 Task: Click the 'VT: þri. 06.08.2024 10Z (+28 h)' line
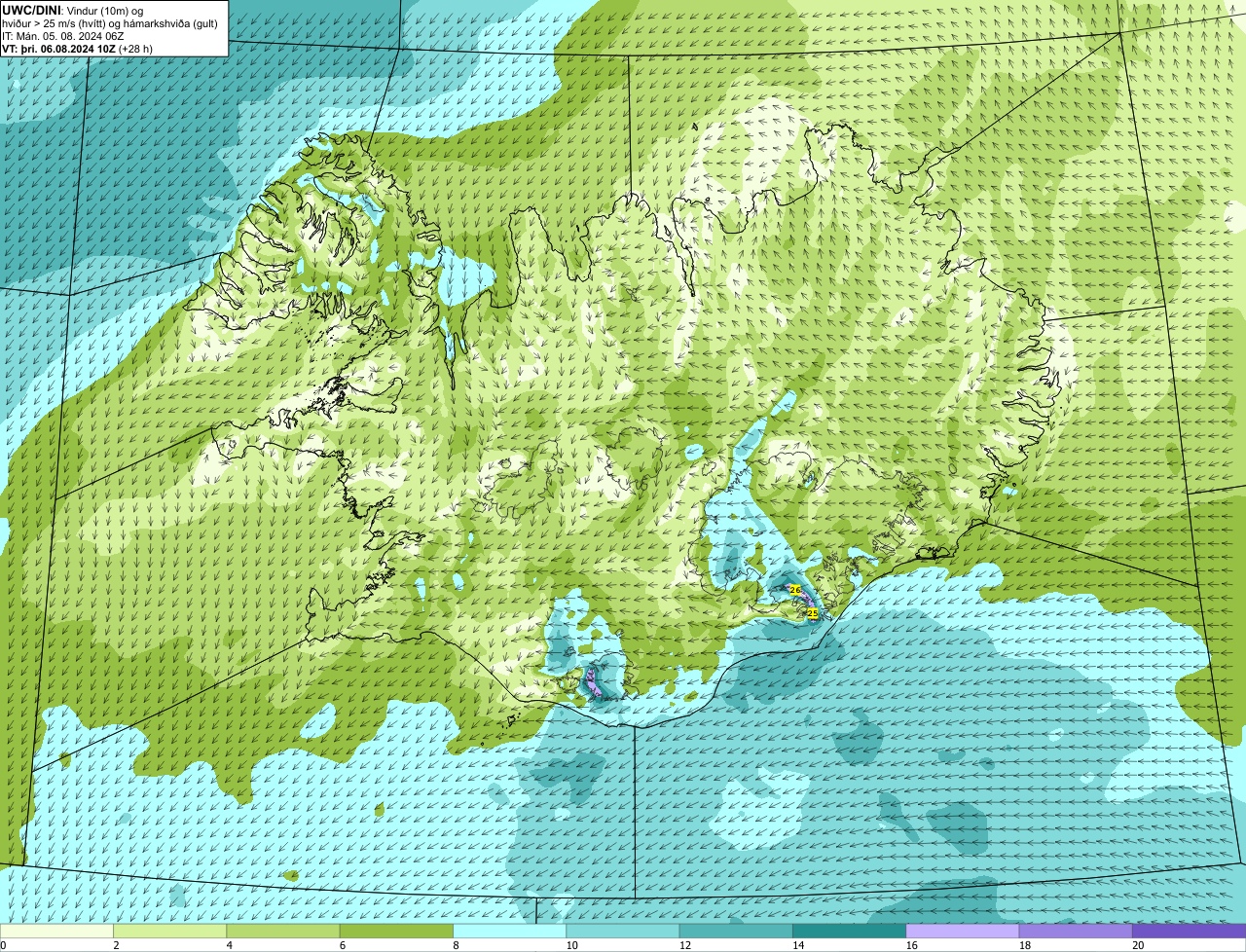(x=78, y=49)
